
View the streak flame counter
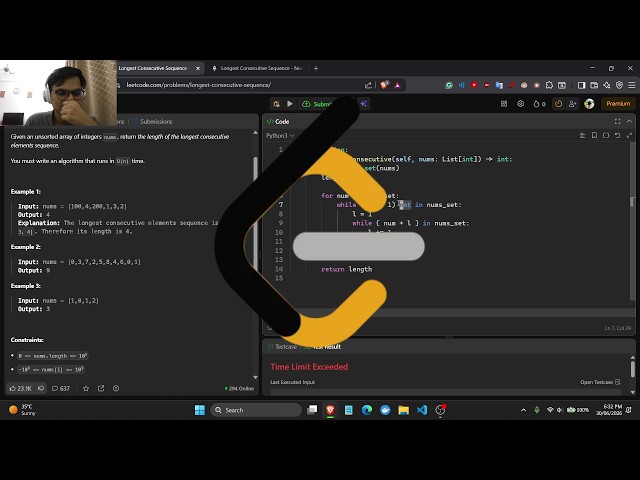pyautogui.click(x=539, y=104)
